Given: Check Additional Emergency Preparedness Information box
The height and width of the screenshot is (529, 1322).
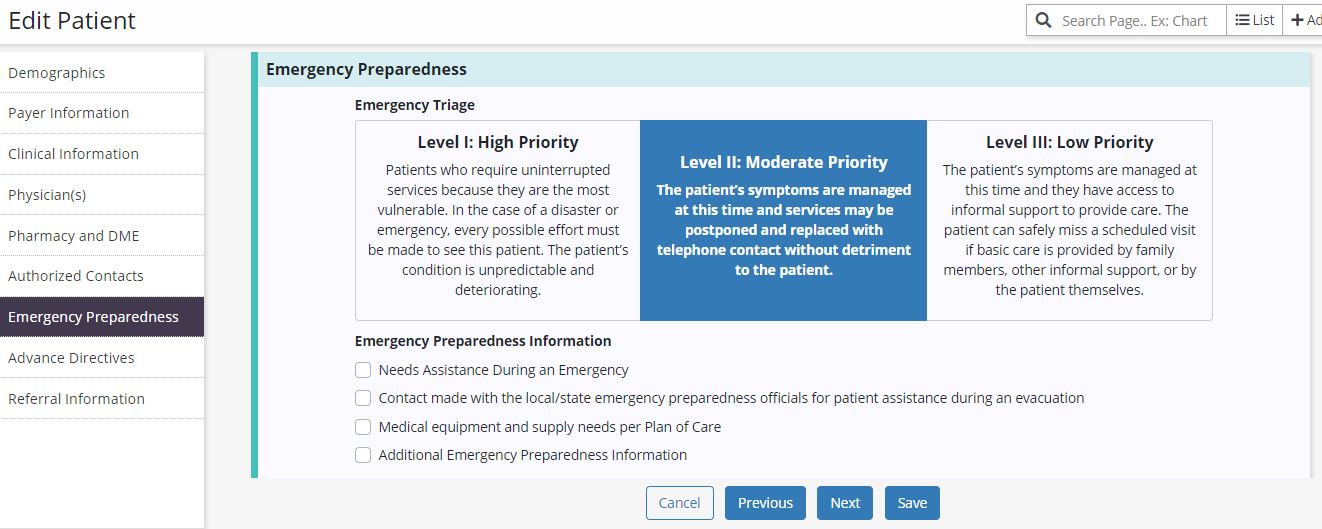Looking at the screenshot, I should [x=363, y=455].
